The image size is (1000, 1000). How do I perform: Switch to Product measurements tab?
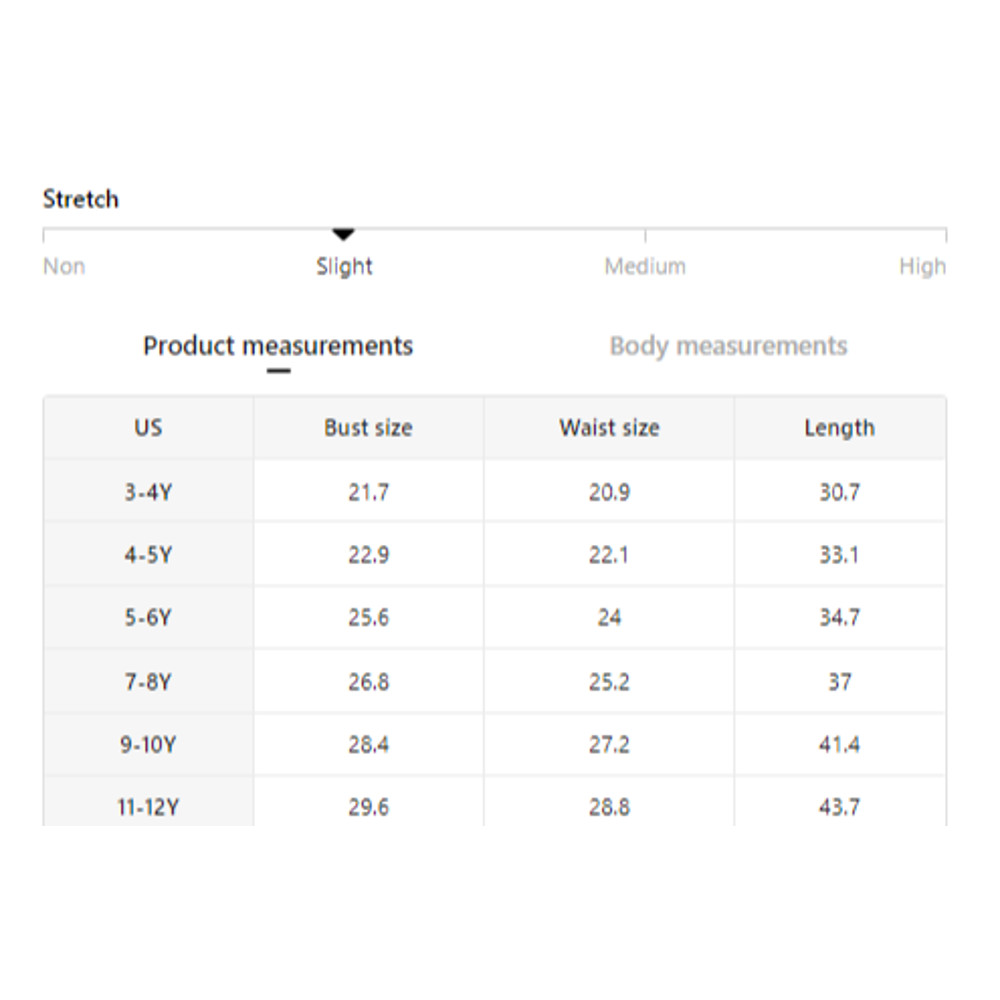click(x=278, y=346)
